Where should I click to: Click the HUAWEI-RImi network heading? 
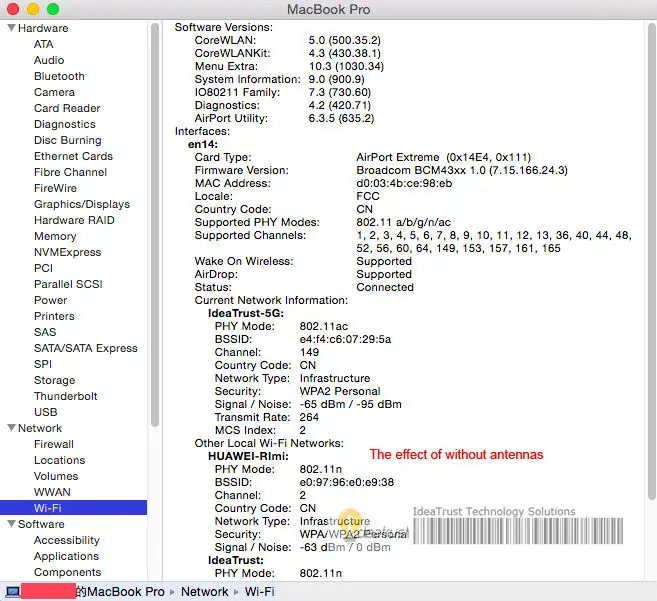pyautogui.click(x=248, y=456)
